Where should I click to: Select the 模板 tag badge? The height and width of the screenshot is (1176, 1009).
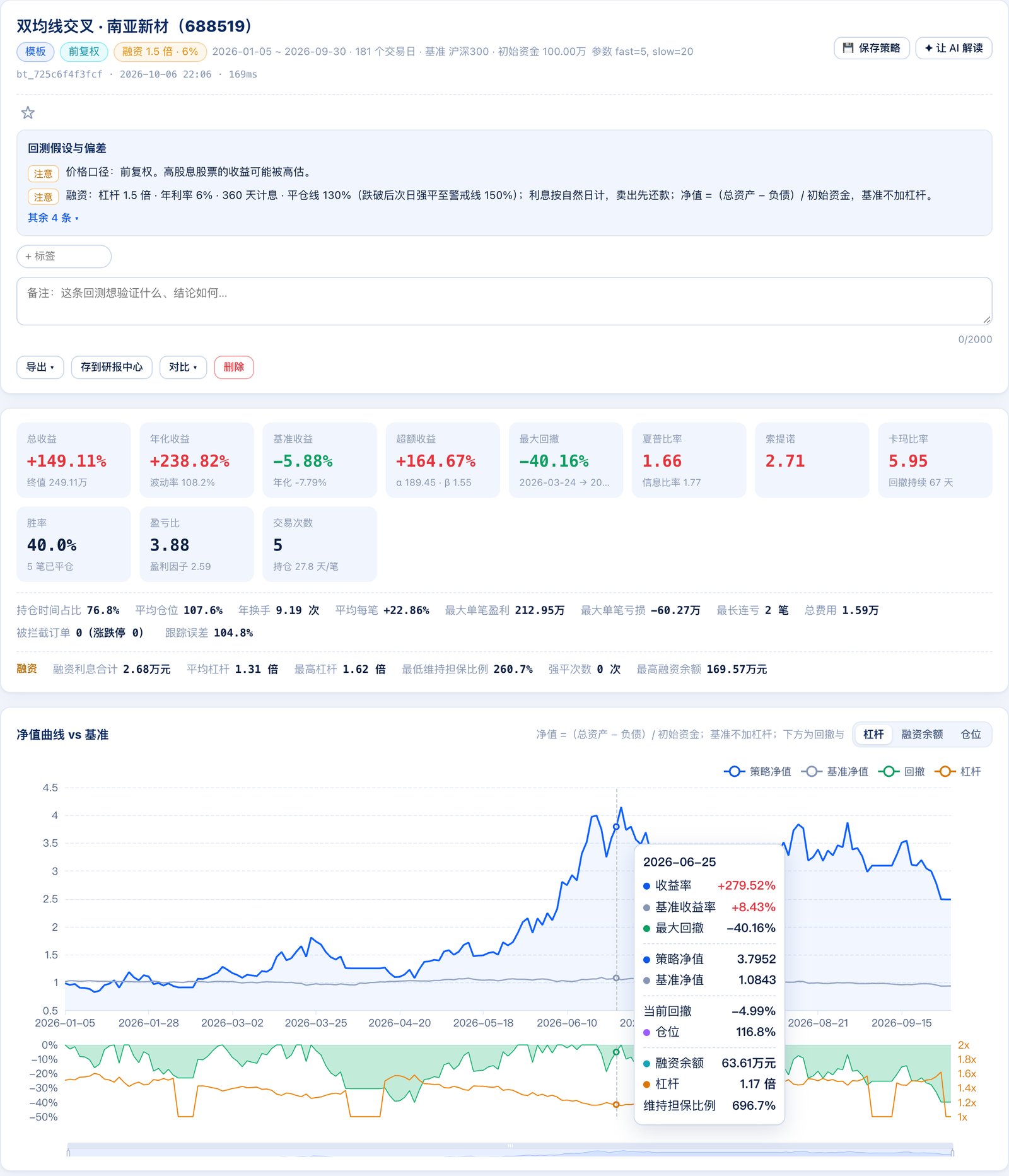[35, 52]
